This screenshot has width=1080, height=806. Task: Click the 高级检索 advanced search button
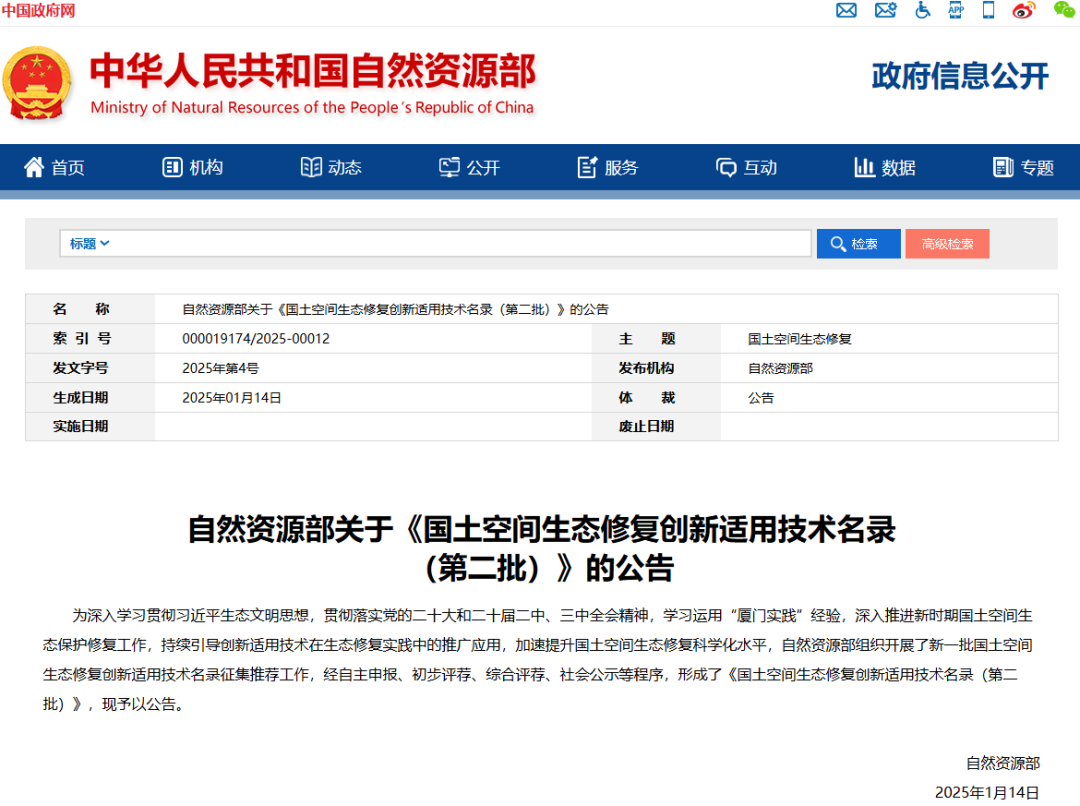pos(947,244)
